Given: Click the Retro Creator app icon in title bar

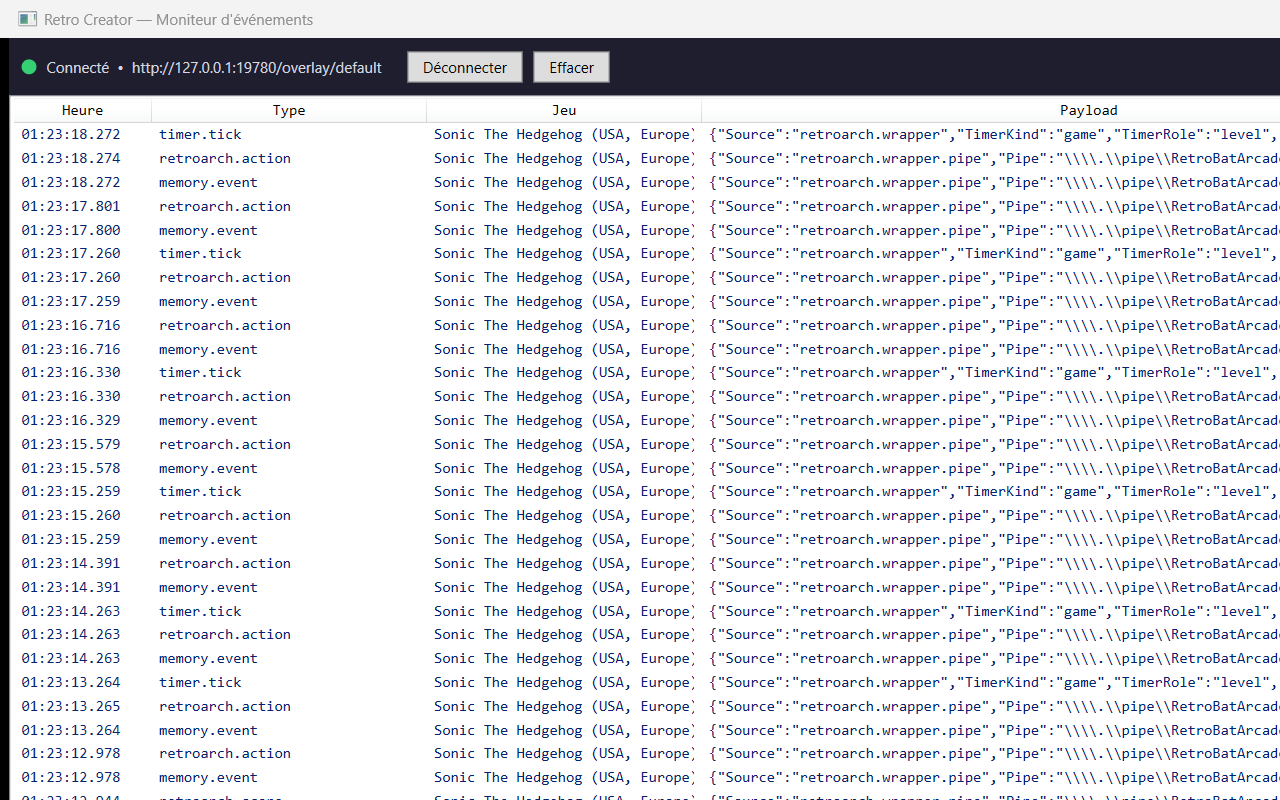Looking at the screenshot, I should [28, 19].
